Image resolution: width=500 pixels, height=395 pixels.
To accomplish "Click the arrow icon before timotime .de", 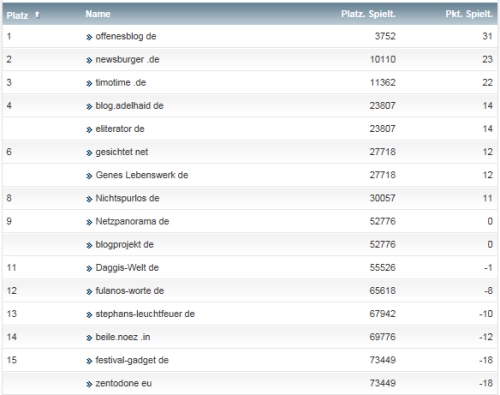I will point(89,83).
